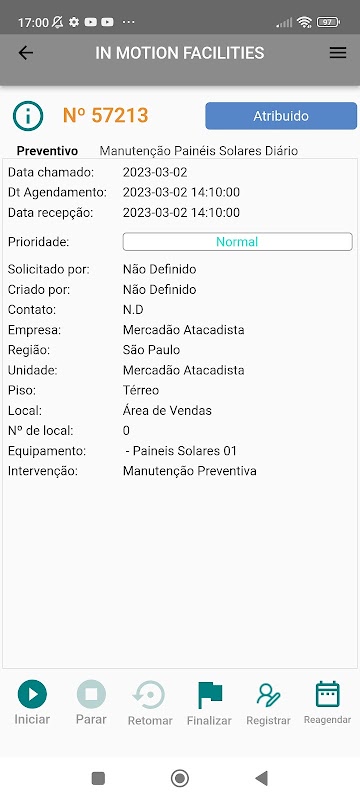Tap the IN MOTION FACILITIES header title

click(179, 53)
